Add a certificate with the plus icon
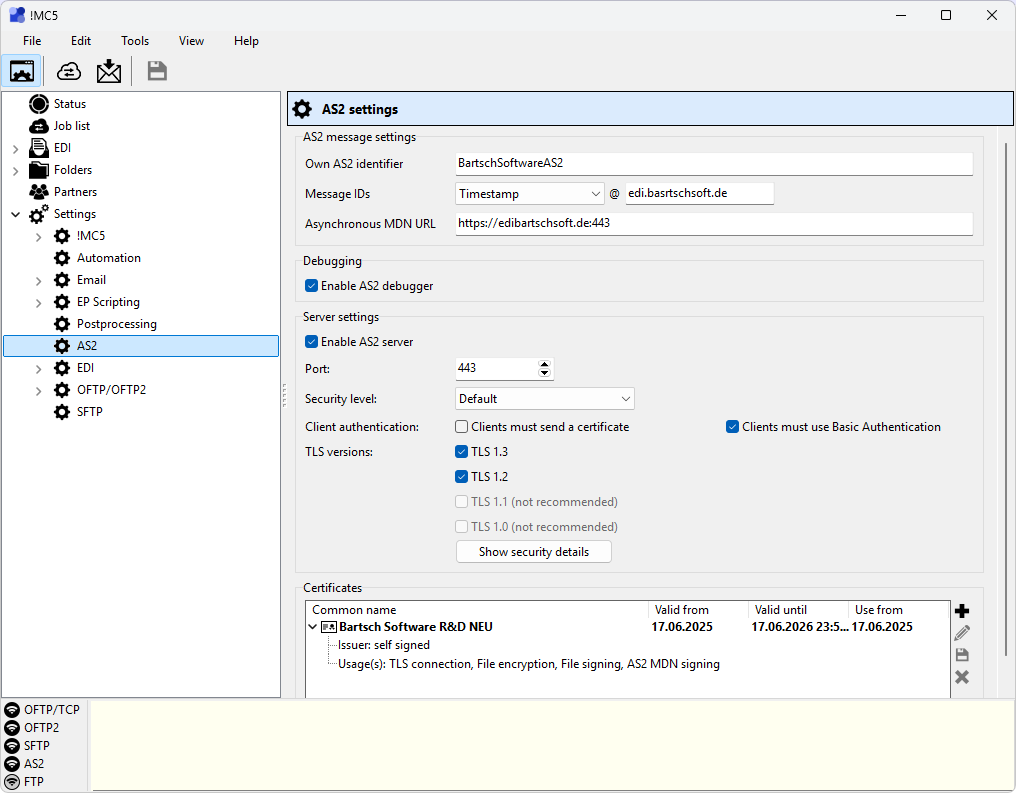 click(962, 611)
